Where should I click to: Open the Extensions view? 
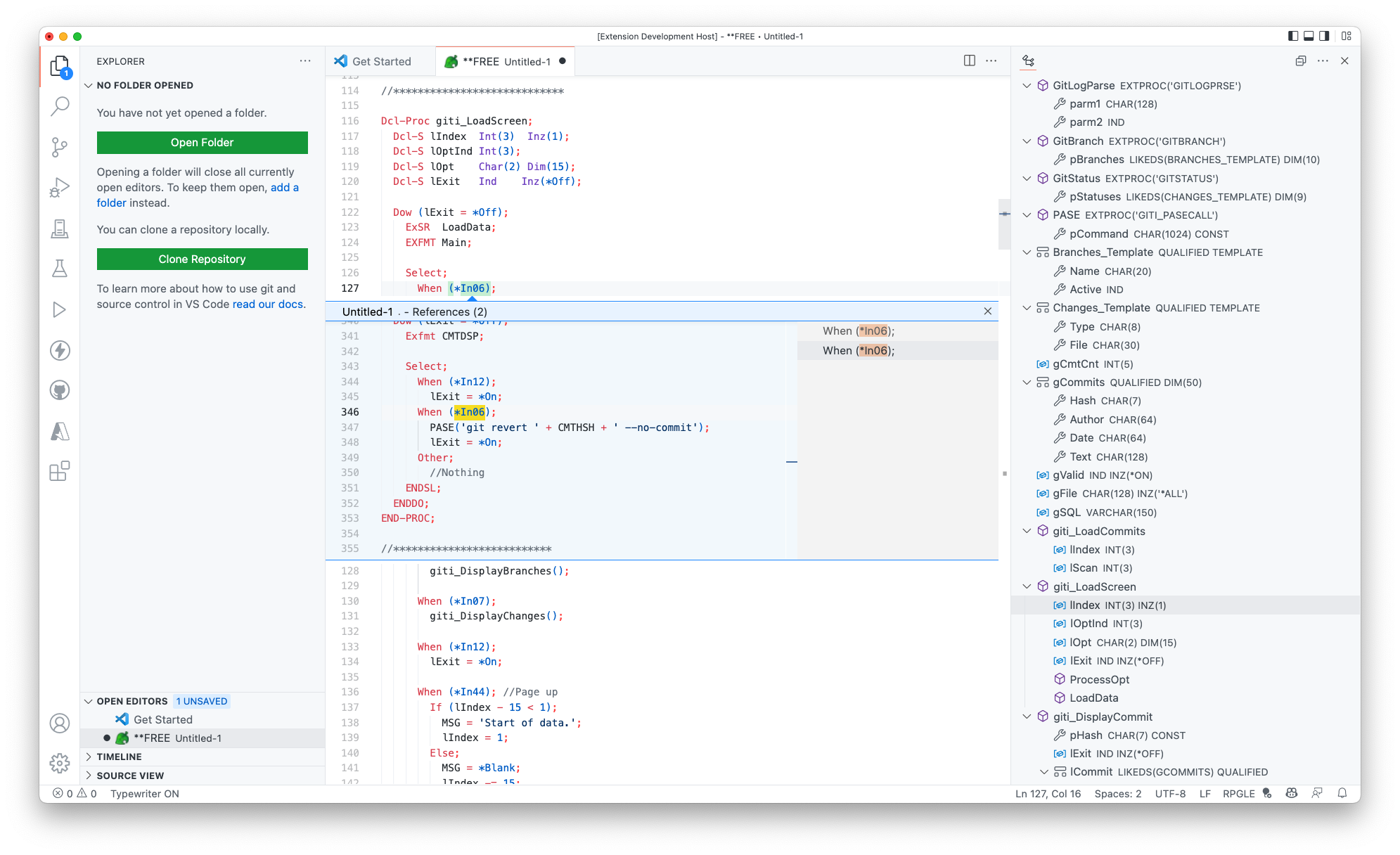[x=60, y=472]
